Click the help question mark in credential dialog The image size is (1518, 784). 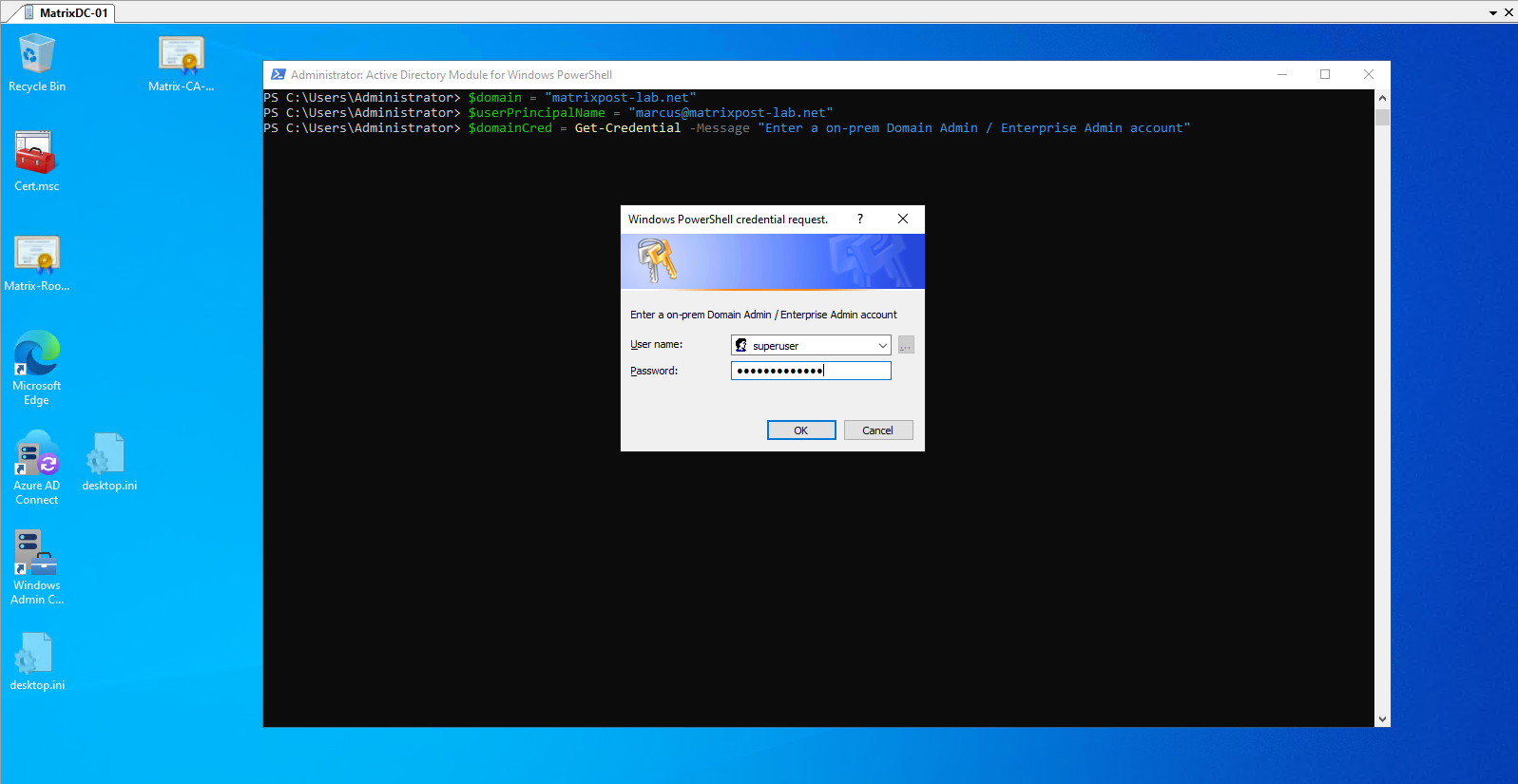point(860,219)
